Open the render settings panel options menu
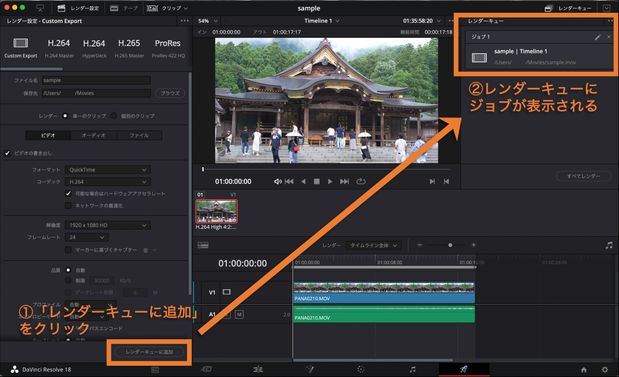Screen dimensions: 619x377 coord(184,21)
